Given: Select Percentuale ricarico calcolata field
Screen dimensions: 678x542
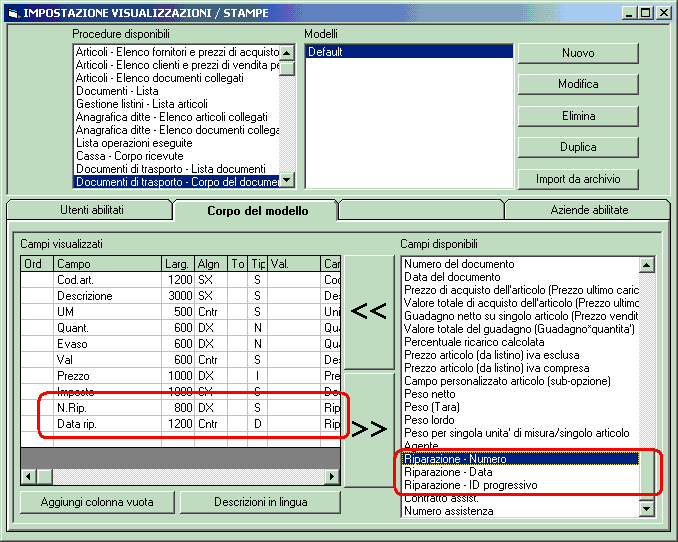Looking at the screenshot, I should [x=521, y=342].
